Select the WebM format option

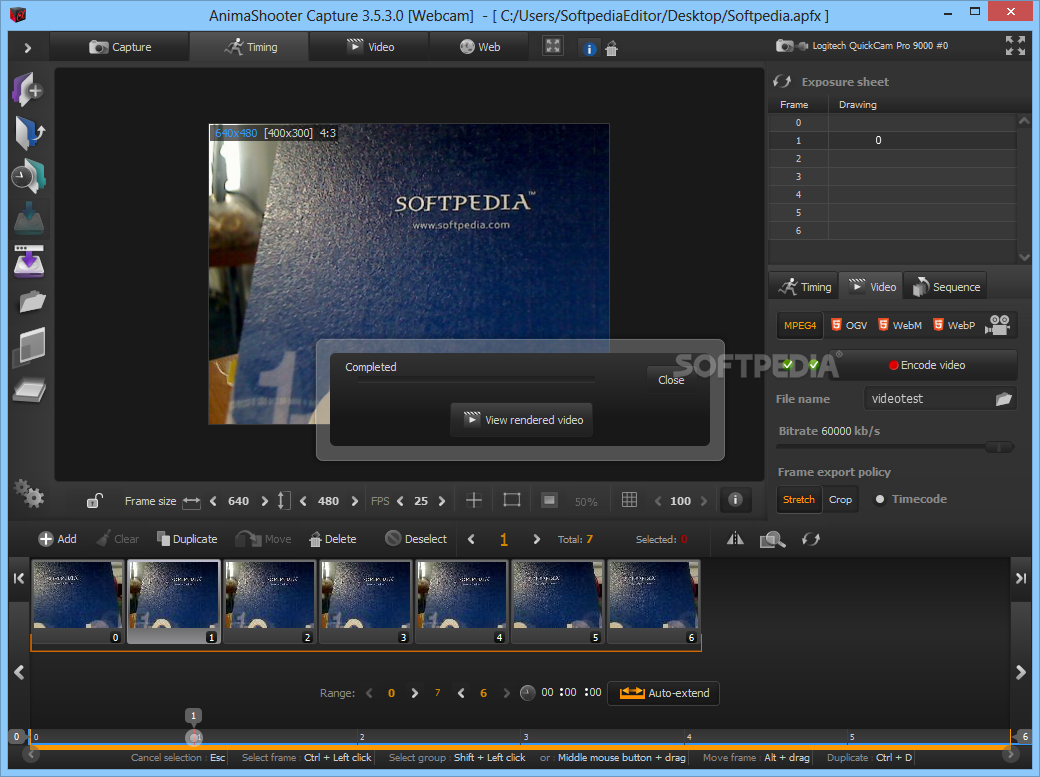(899, 325)
